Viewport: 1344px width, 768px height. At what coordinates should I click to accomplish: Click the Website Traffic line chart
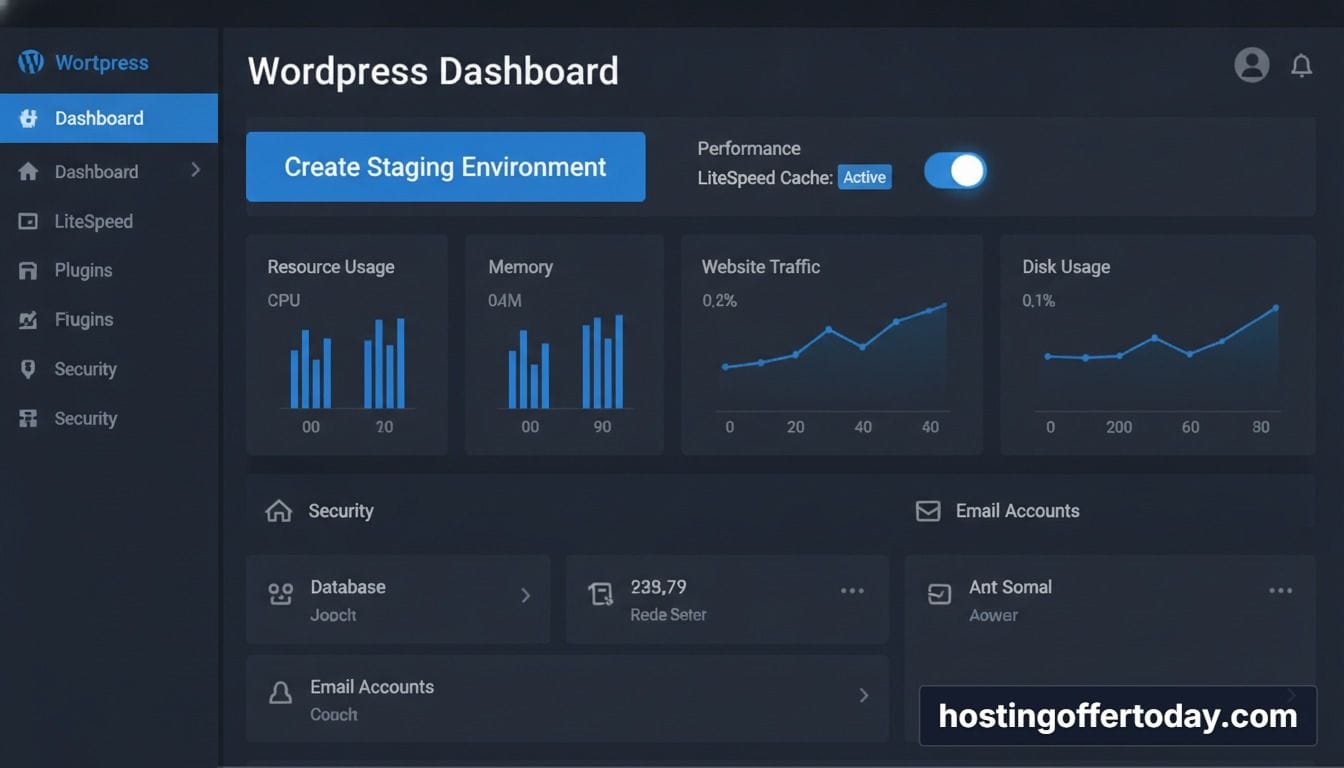coord(834,359)
